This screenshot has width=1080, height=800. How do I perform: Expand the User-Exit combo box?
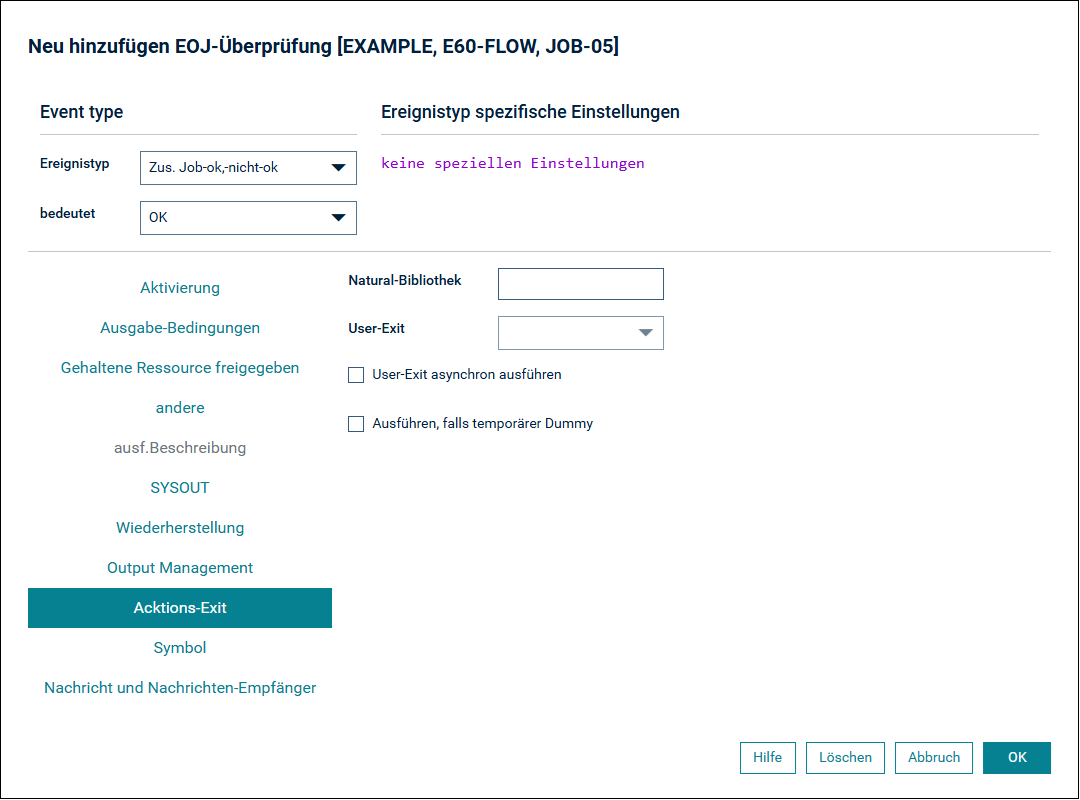[x=581, y=333]
